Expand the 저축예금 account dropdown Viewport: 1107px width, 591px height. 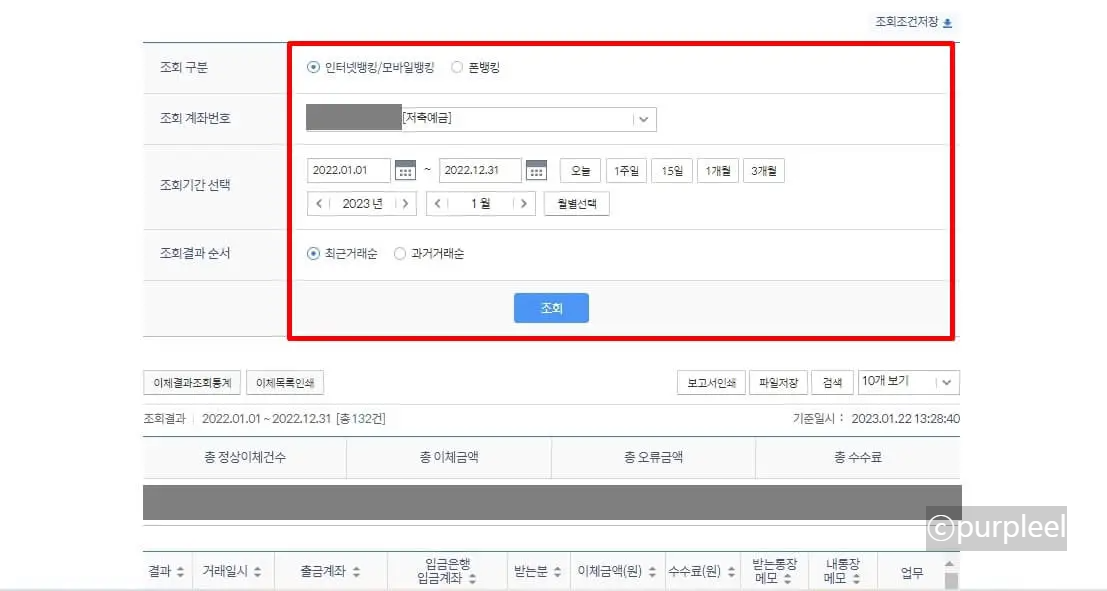click(x=644, y=118)
